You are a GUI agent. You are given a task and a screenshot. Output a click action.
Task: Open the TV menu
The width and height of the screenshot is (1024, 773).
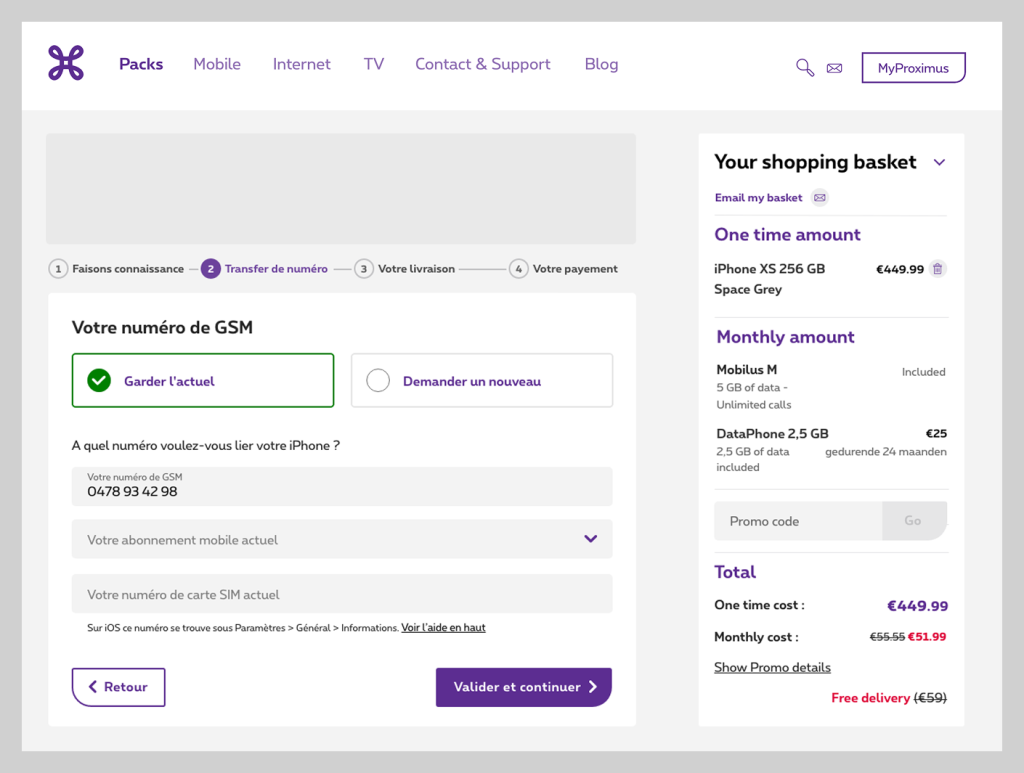(374, 64)
